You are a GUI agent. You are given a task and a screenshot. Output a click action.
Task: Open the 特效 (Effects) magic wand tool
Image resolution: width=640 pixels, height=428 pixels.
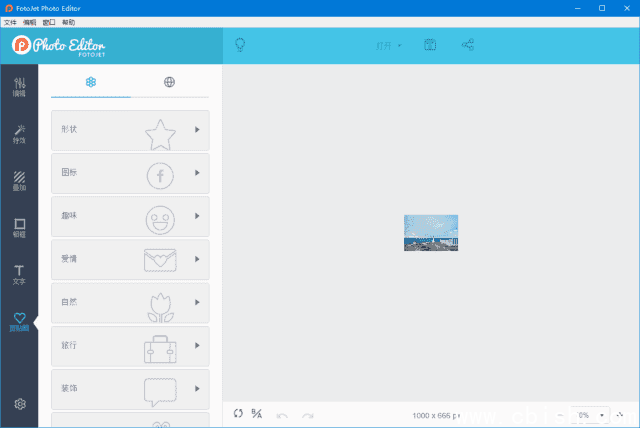pyautogui.click(x=19, y=134)
